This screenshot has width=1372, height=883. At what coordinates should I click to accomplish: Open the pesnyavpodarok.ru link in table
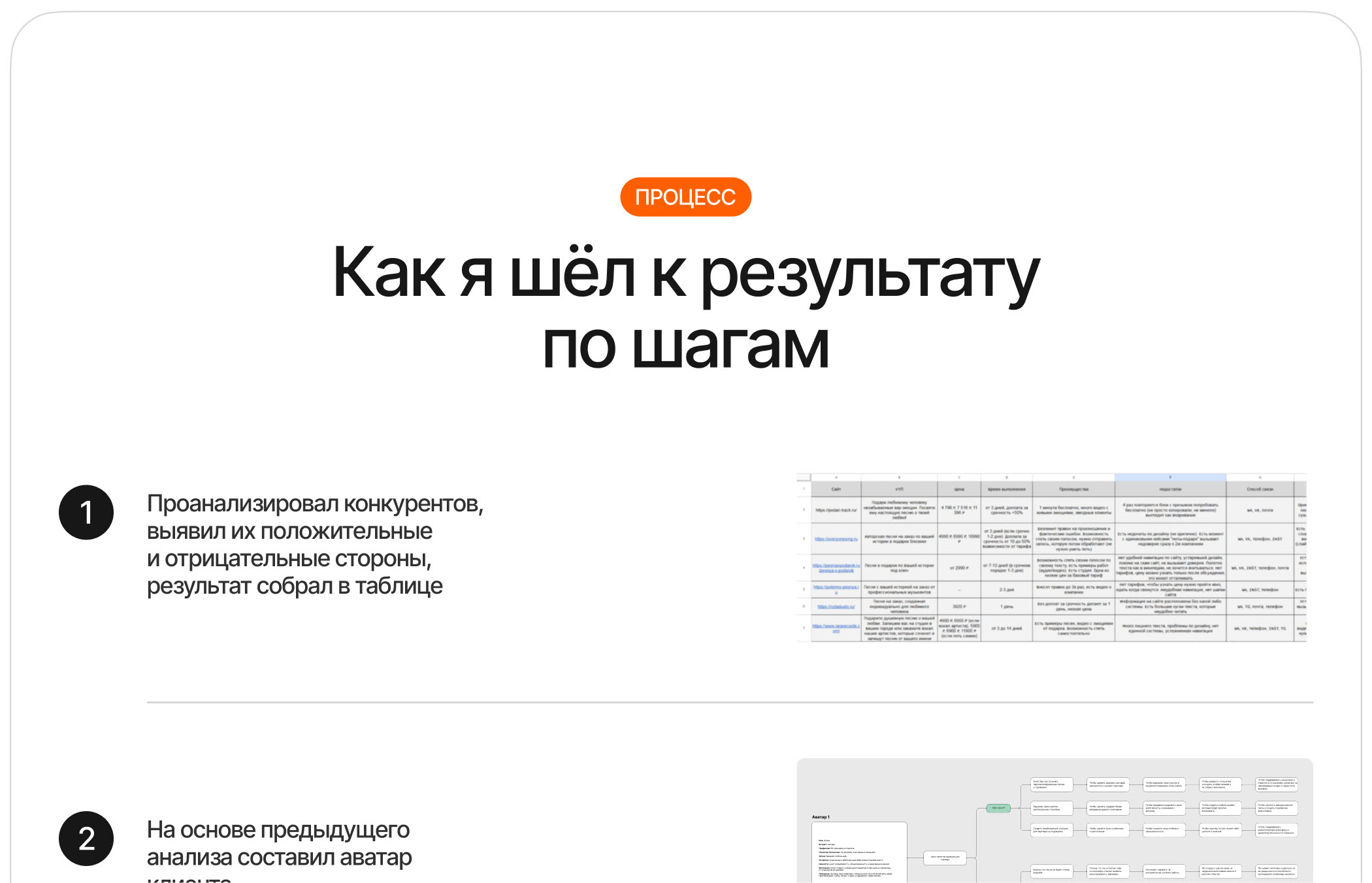836,568
